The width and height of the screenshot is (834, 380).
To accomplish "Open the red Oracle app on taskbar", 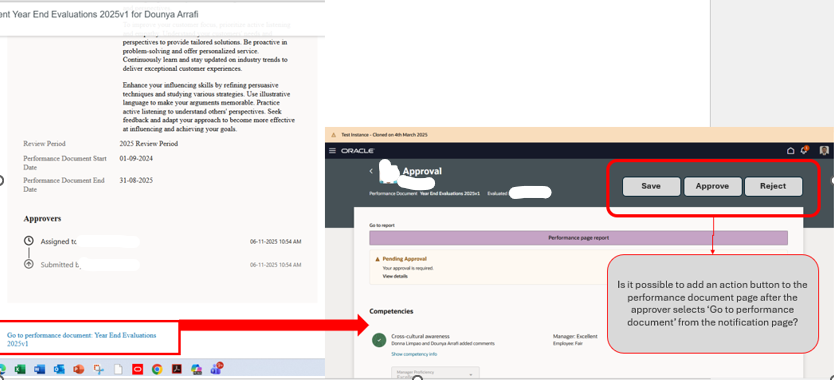I will 138,369.
